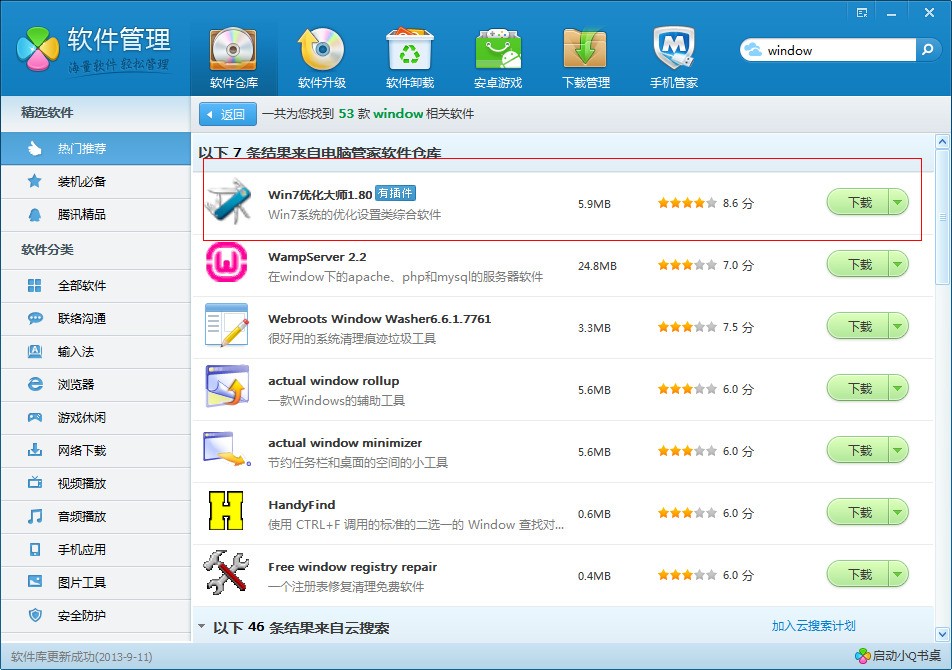Download actual window minimizer
This screenshot has width=952, height=670.
pyautogui.click(x=858, y=450)
